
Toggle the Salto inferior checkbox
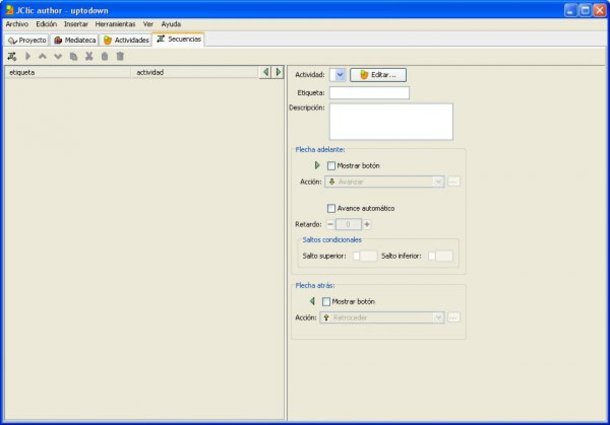431,256
